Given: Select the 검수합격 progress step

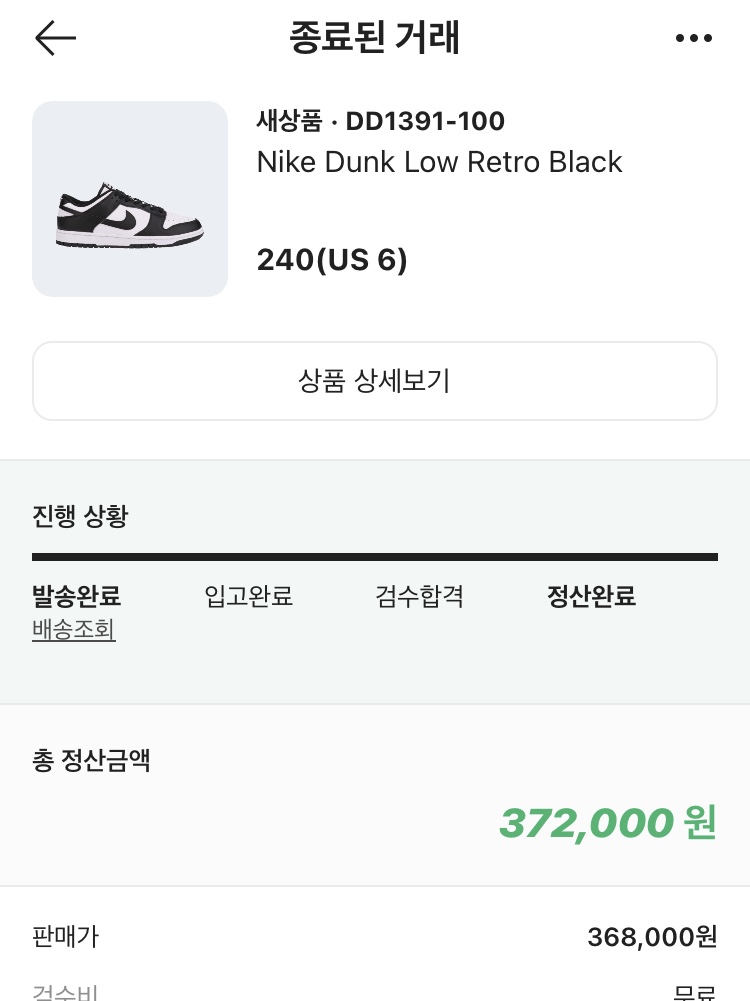Looking at the screenshot, I should (419, 596).
